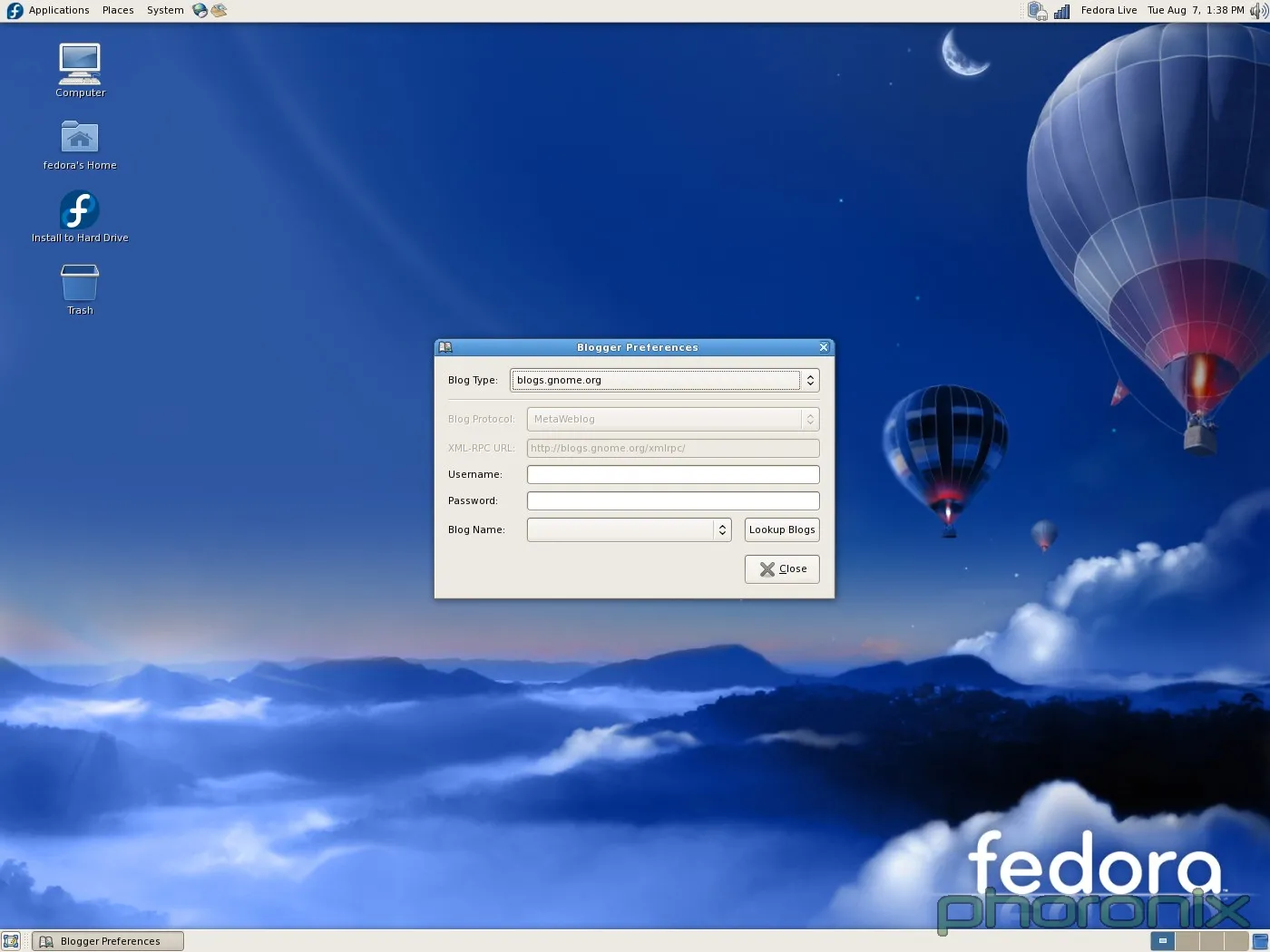The height and width of the screenshot is (952, 1270).
Task: Launch the mail client envelope icon
Action: 219,11
